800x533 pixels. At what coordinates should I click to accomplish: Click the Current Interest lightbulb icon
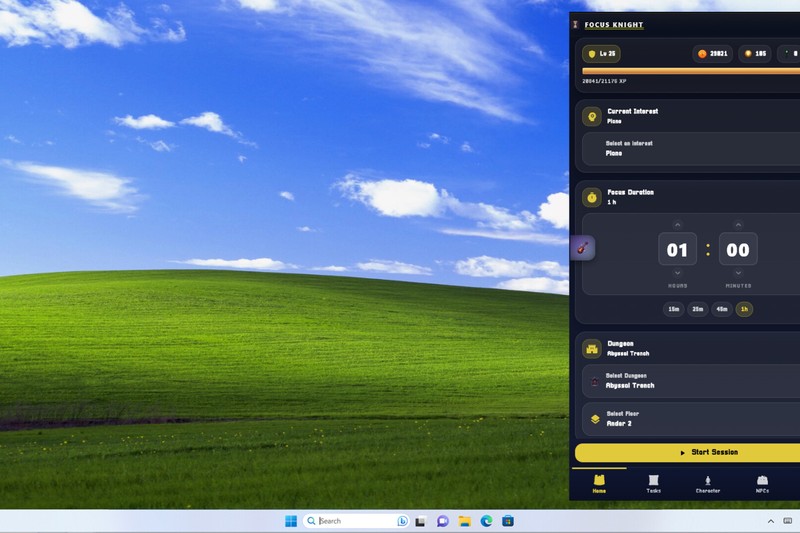pos(592,117)
